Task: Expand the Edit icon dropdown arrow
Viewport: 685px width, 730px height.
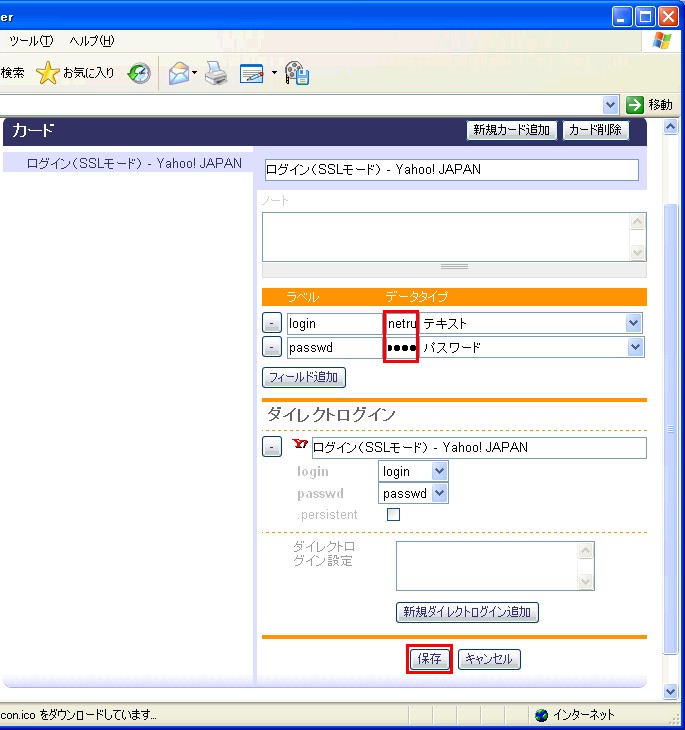Action: pyautogui.click(x=274, y=73)
